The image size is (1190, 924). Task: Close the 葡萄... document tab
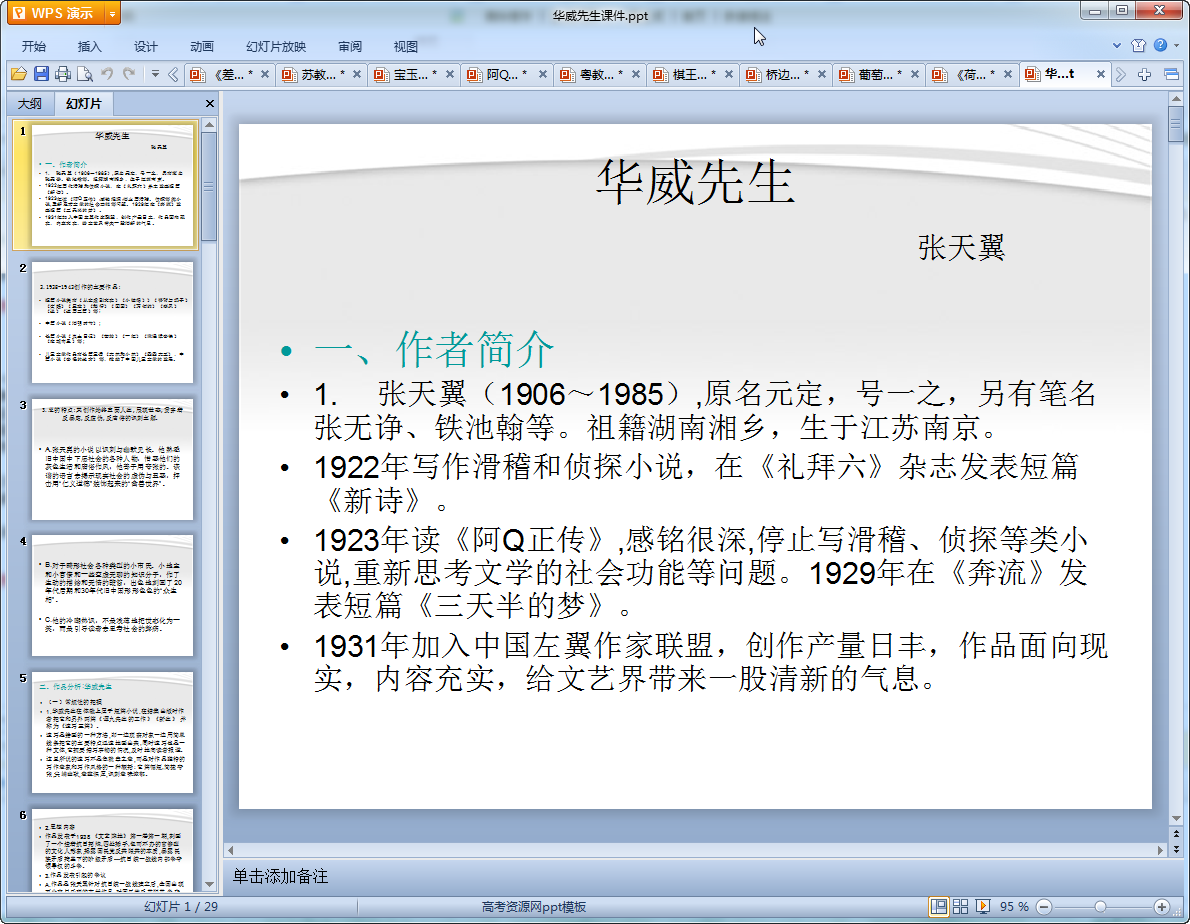[915, 74]
